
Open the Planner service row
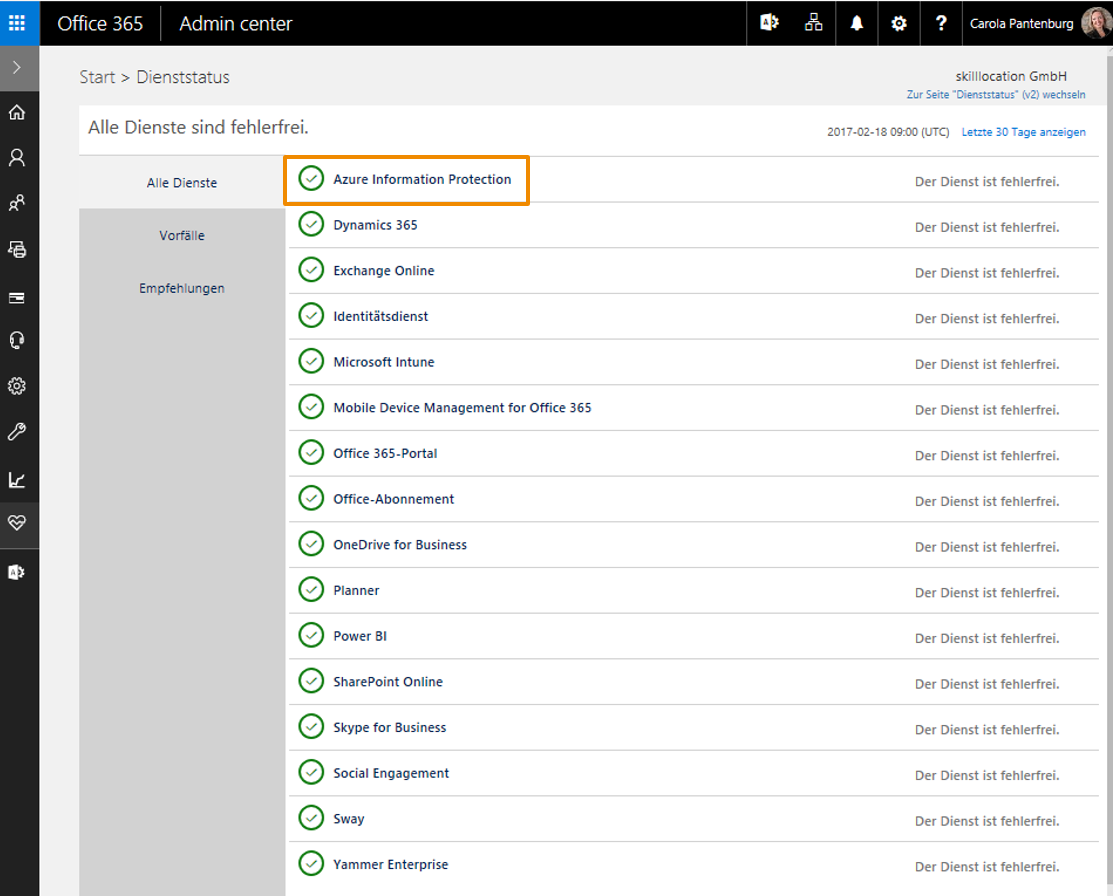pos(693,591)
